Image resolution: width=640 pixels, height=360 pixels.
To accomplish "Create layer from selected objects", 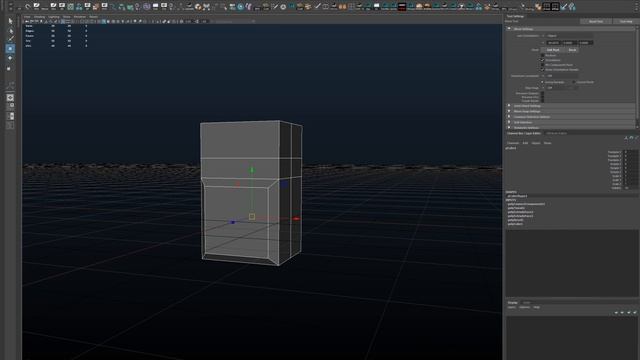I will (x=635, y=313).
